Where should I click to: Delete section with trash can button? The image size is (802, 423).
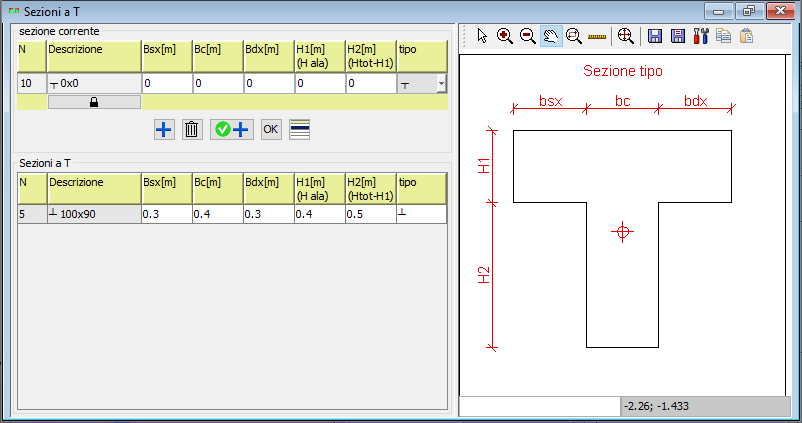192,129
